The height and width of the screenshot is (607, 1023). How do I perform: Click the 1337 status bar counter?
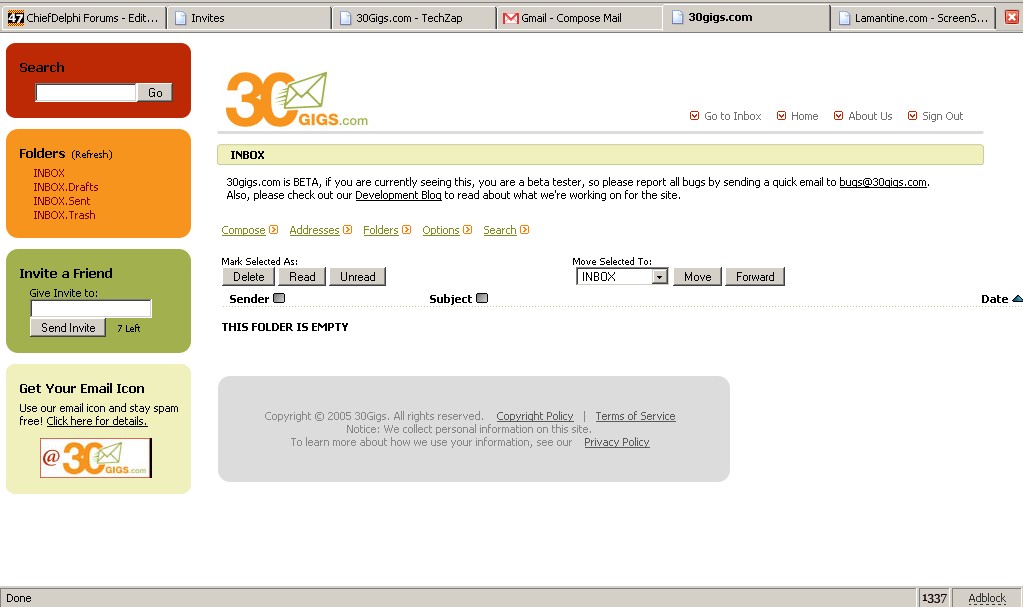(934, 598)
